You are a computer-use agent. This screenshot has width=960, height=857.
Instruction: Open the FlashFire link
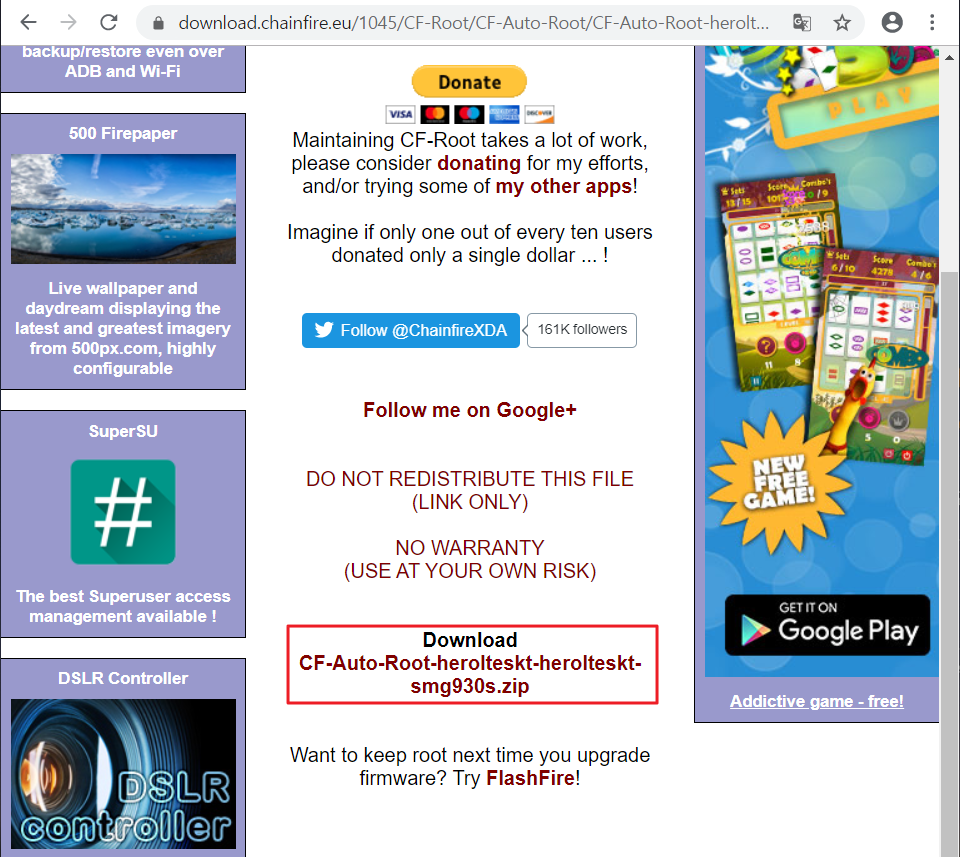click(x=530, y=778)
